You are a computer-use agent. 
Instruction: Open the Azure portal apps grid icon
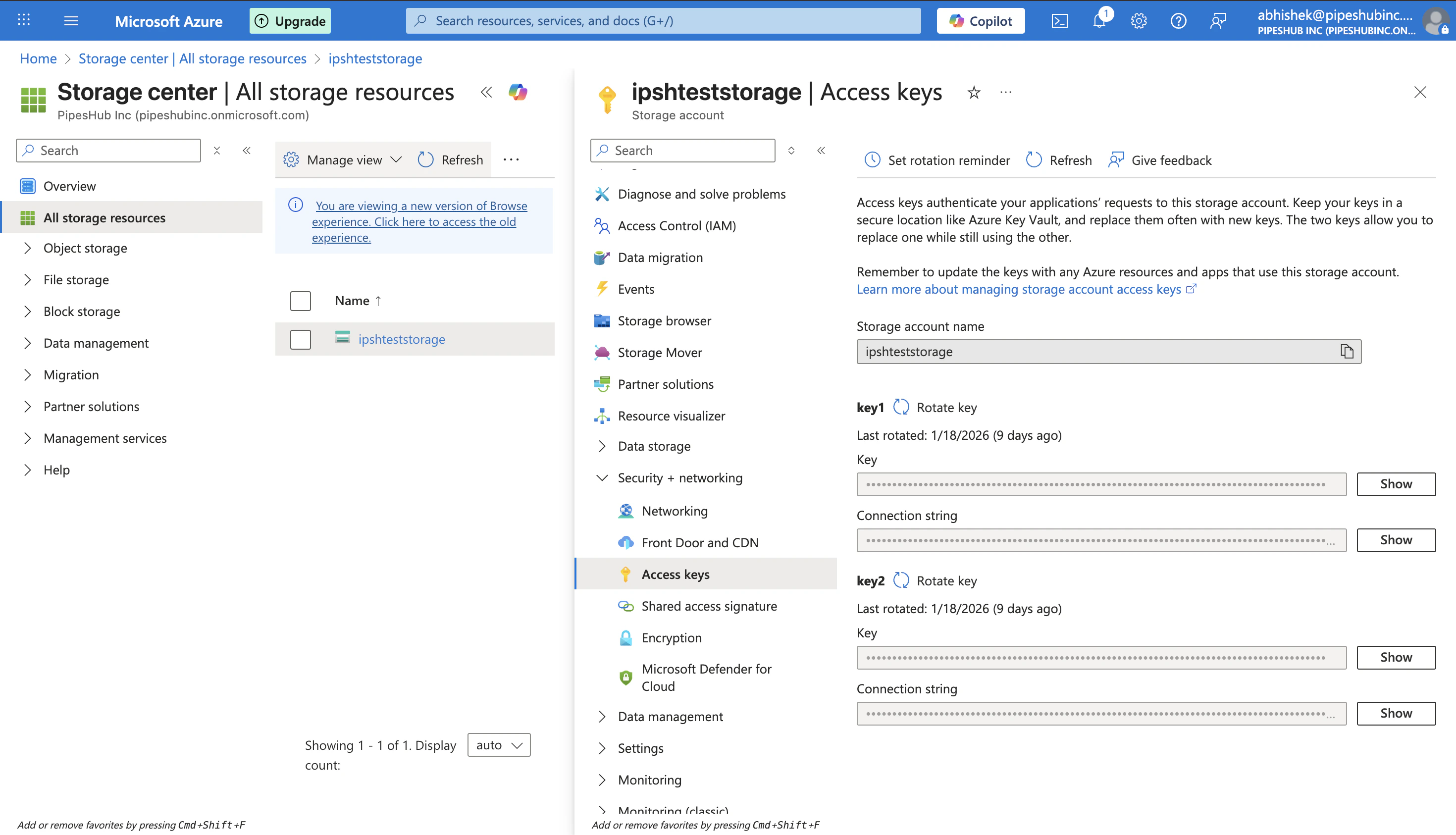coord(23,21)
